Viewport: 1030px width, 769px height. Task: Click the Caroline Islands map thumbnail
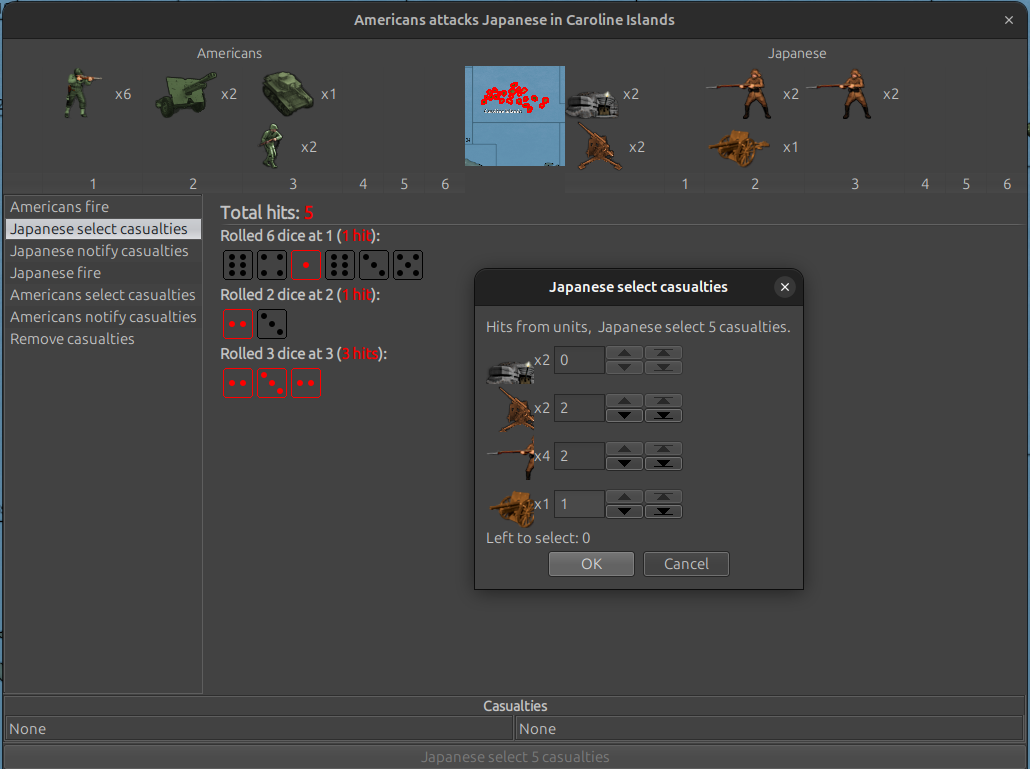pyautogui.click(x=514, y=115)
